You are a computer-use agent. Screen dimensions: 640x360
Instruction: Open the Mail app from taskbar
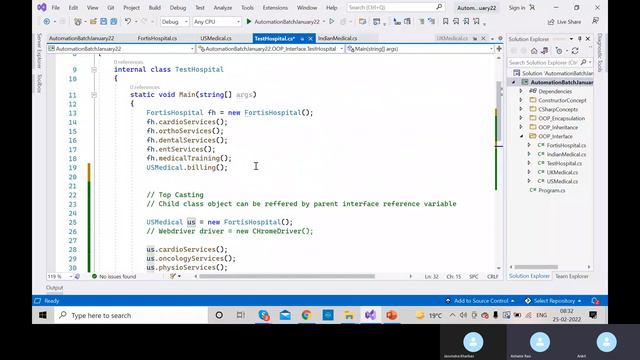click(285, 315)
